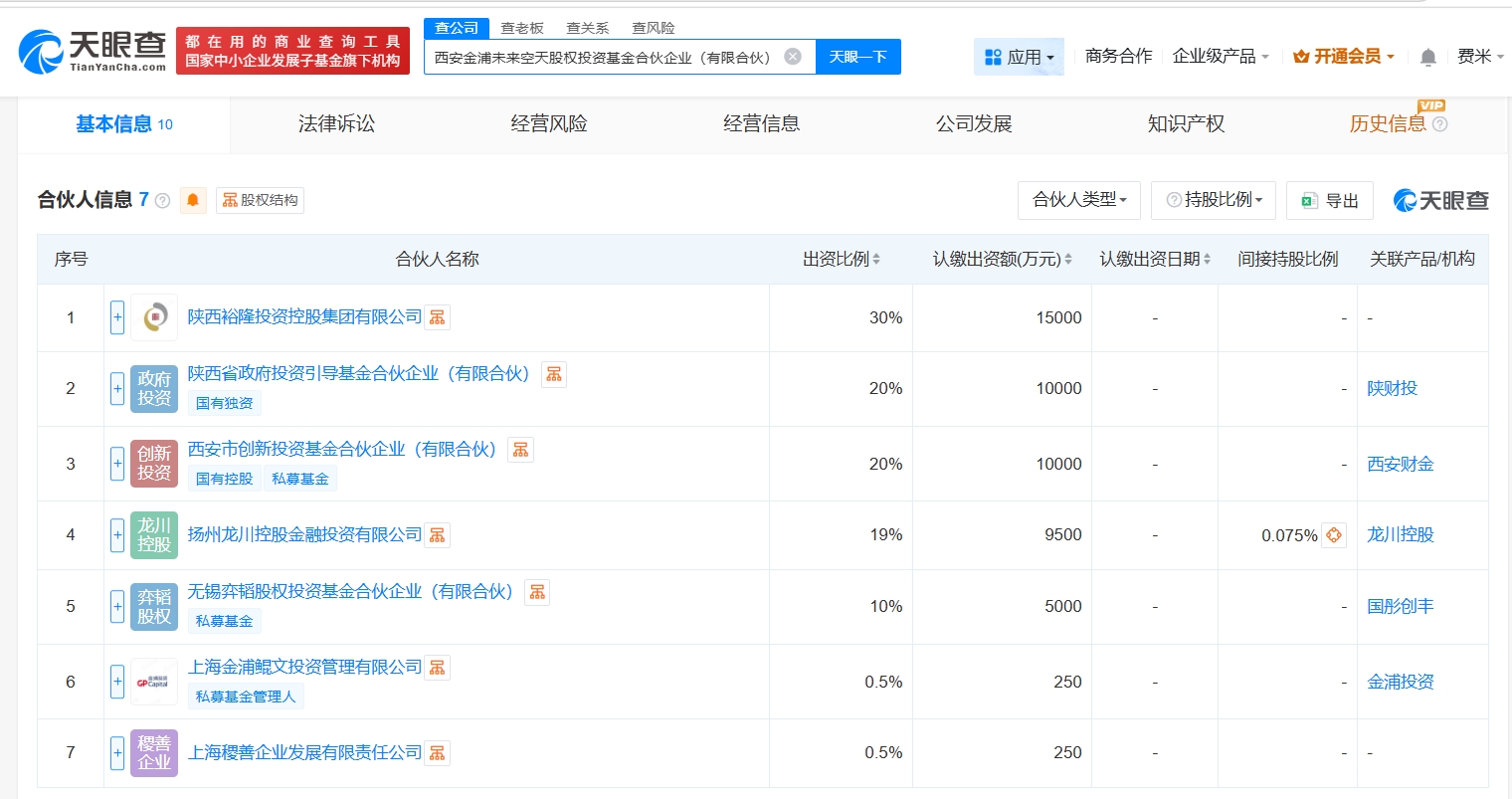This screenshot has width=1512, height=799.
Task: Switch to the 经营信息 tab
Action: (761, 124)
